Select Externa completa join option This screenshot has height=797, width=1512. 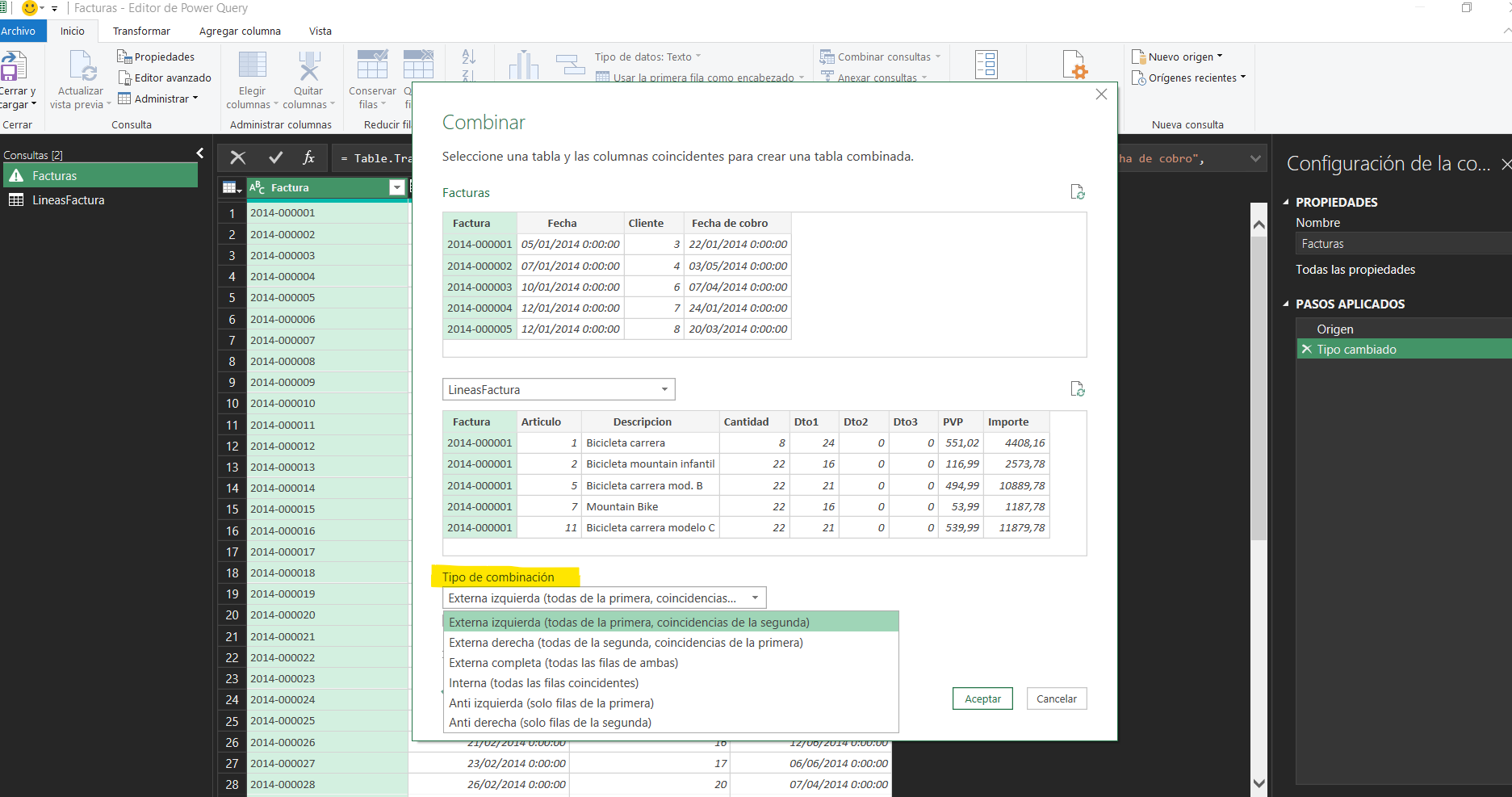point(671,662)
